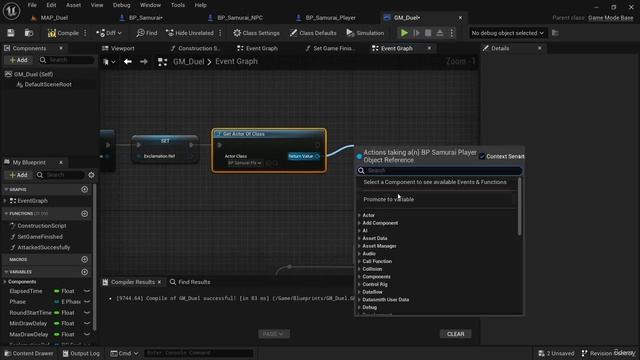This screenshot has width=640, height=360.
Task: Click the Advance single frame icon
Action: pyautogui.click(x=416, y=33)
